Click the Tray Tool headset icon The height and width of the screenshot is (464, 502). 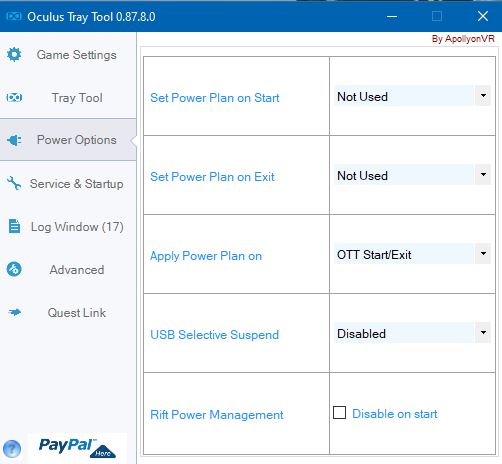(x=14, y=98)
